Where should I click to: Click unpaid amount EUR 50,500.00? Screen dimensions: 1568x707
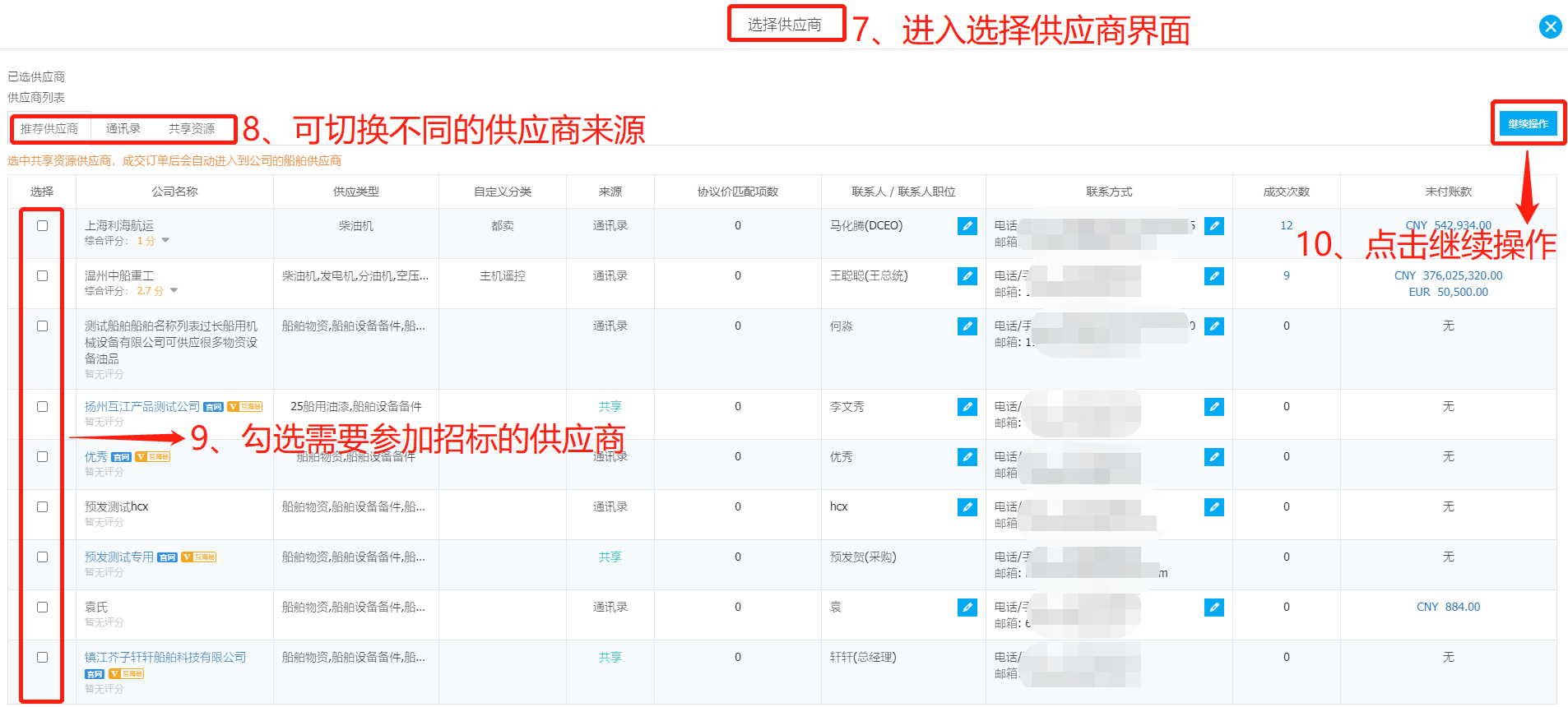(1448, 292)
